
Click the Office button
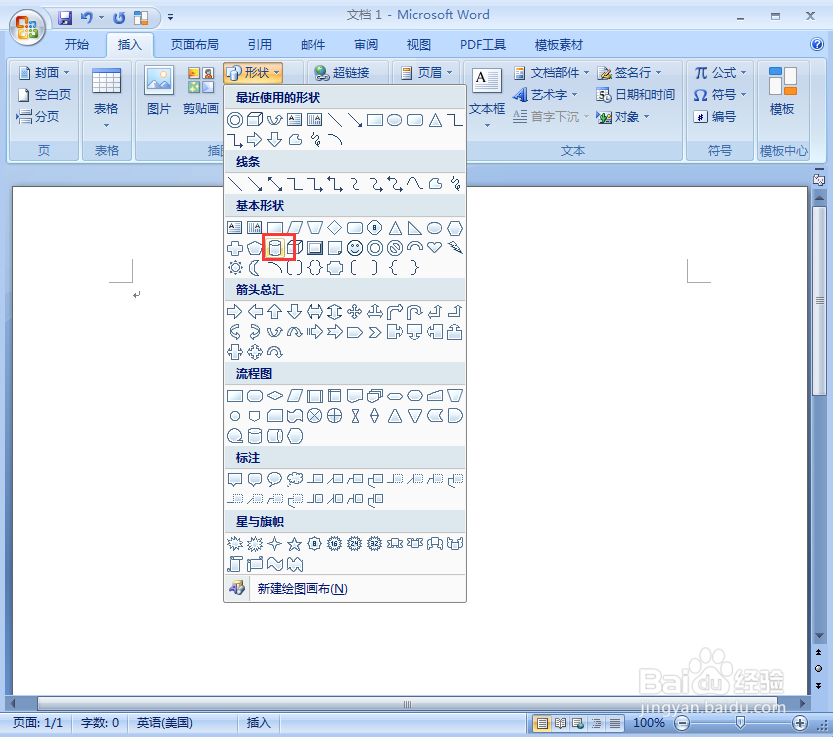click(x=27, y=27)
